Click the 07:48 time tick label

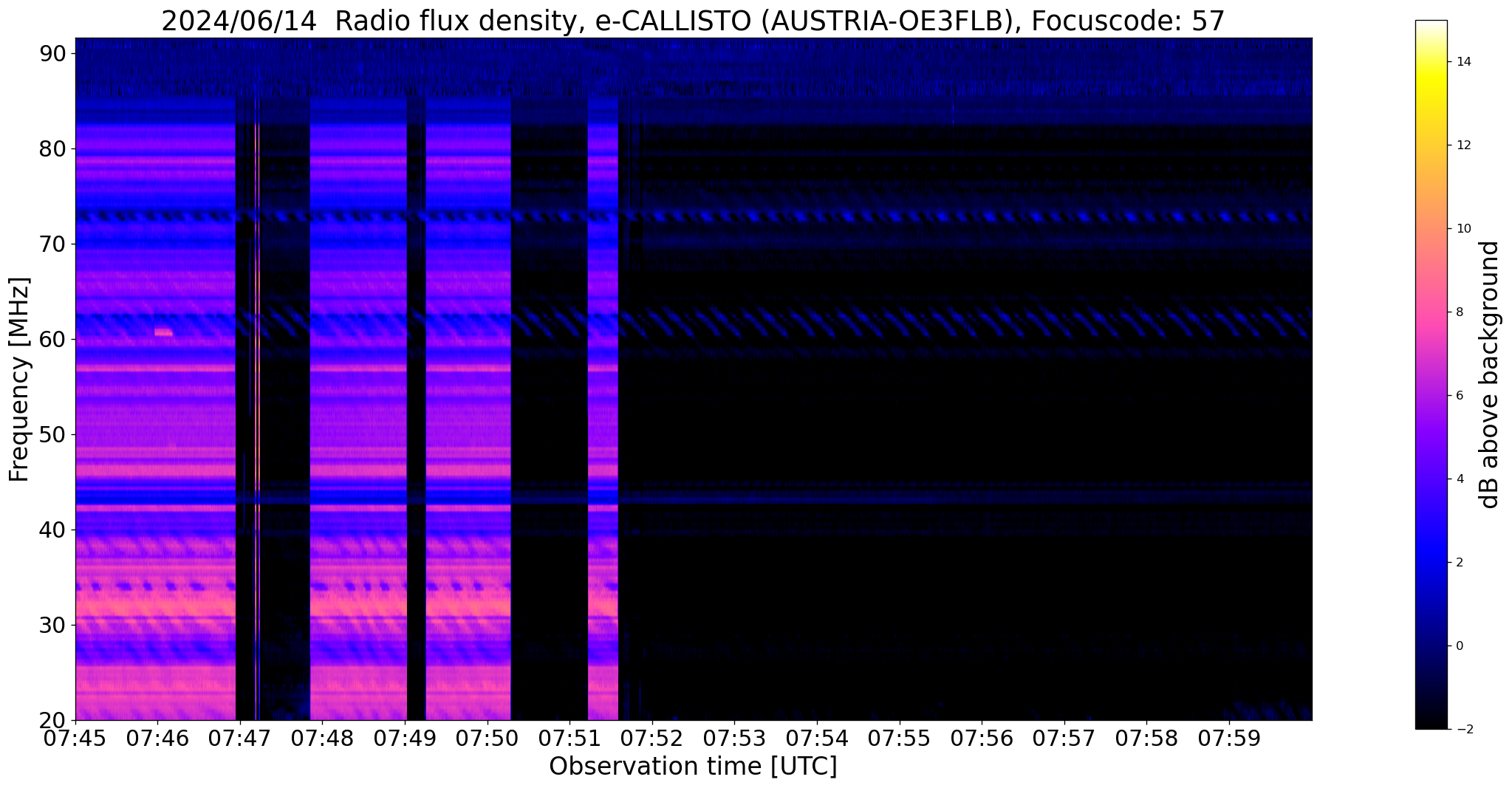(323, 738)
